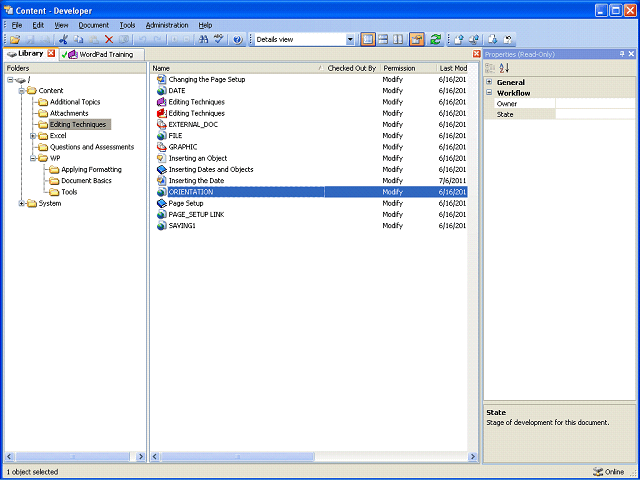Click the green Refresh arrows icon
The width and height of the screenshot is (640, 480).
436,40
